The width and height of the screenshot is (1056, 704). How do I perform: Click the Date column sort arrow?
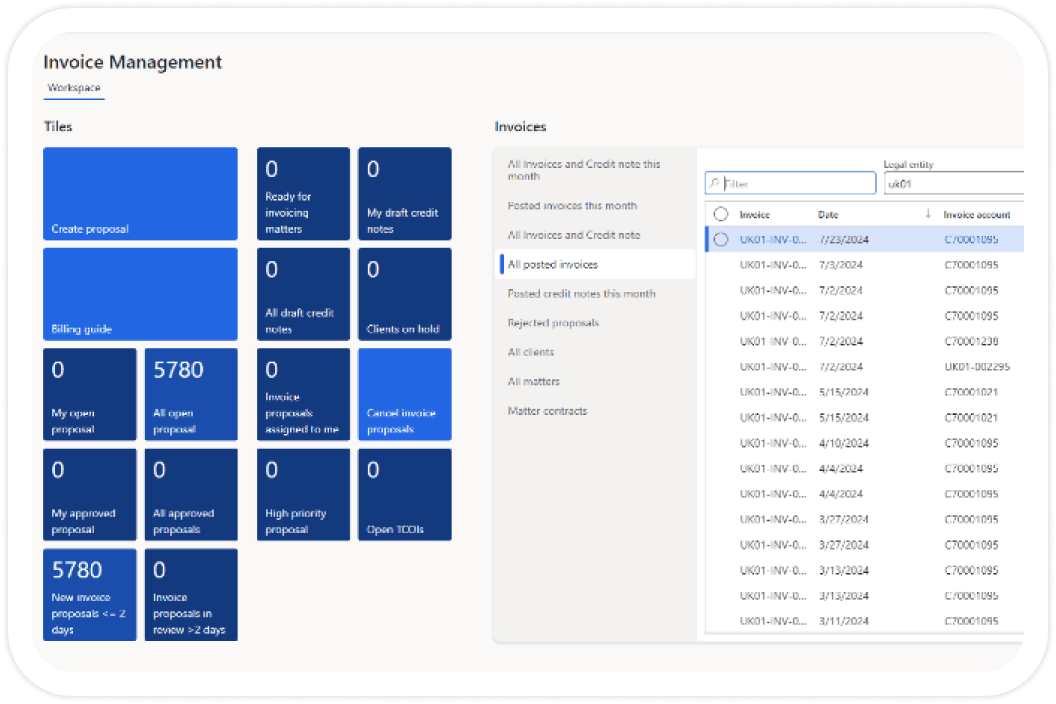click(x=928, y=214)
